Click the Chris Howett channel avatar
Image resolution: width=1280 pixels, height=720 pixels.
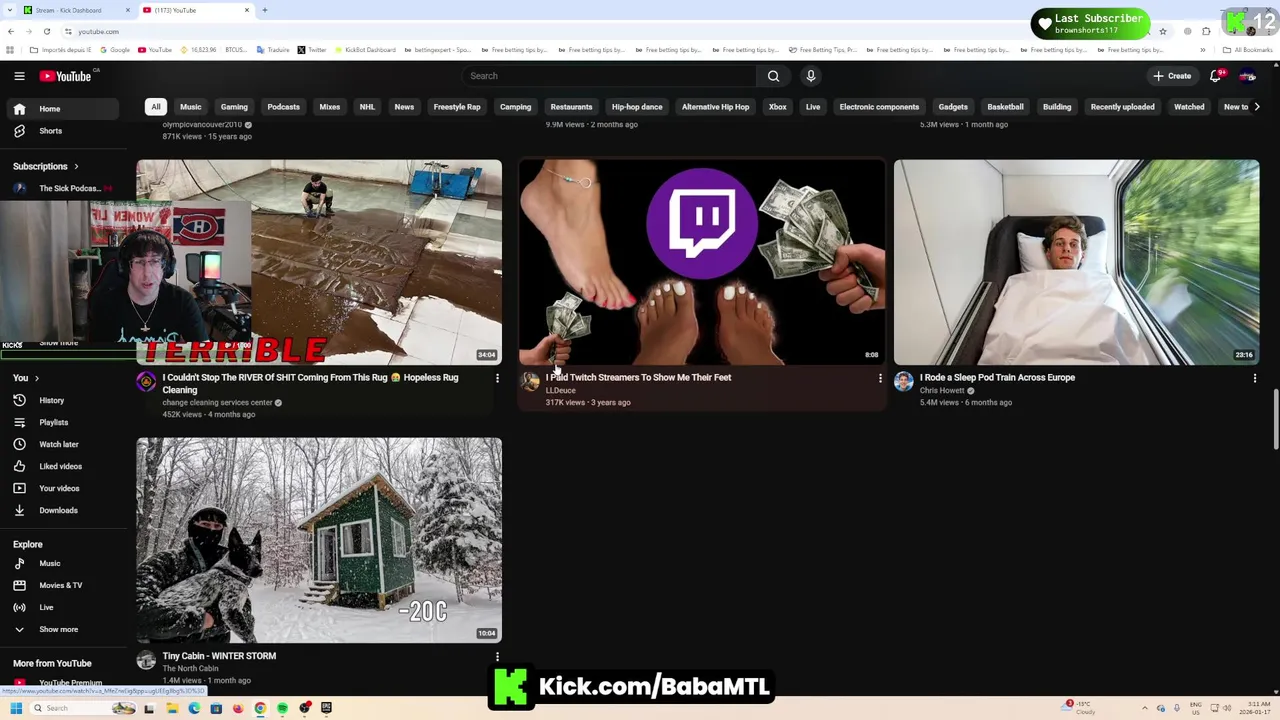point(904,381)
